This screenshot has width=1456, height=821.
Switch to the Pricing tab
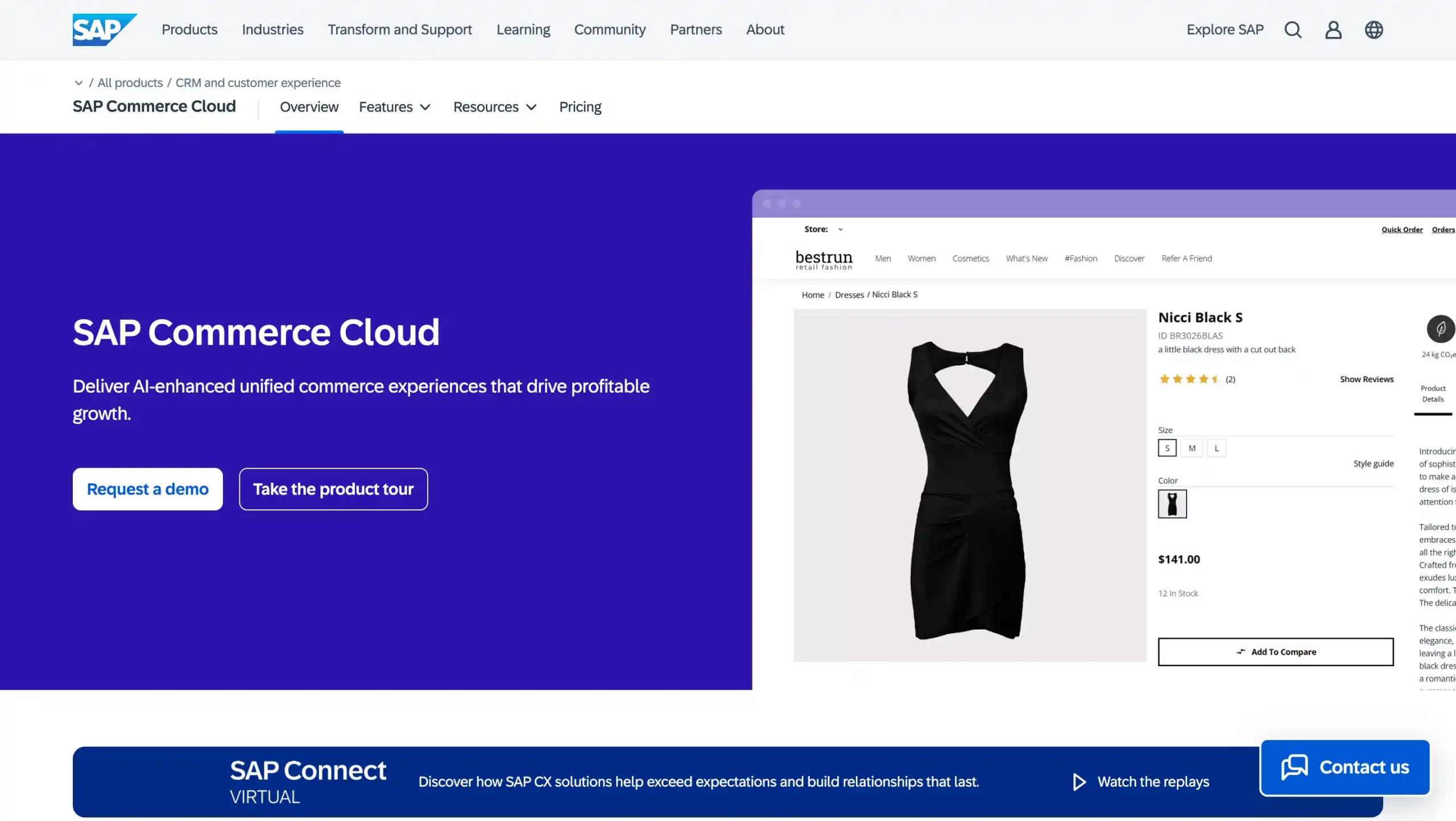pyautogui.click(x=580, y=106)
